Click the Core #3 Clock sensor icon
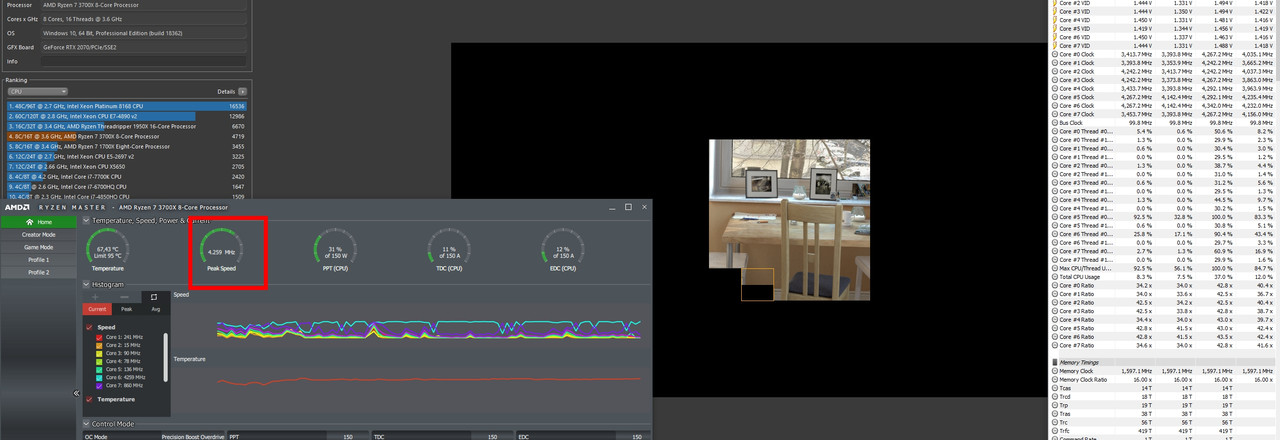The width and height of the screenshot is (1280, 440). [1055, 79]
